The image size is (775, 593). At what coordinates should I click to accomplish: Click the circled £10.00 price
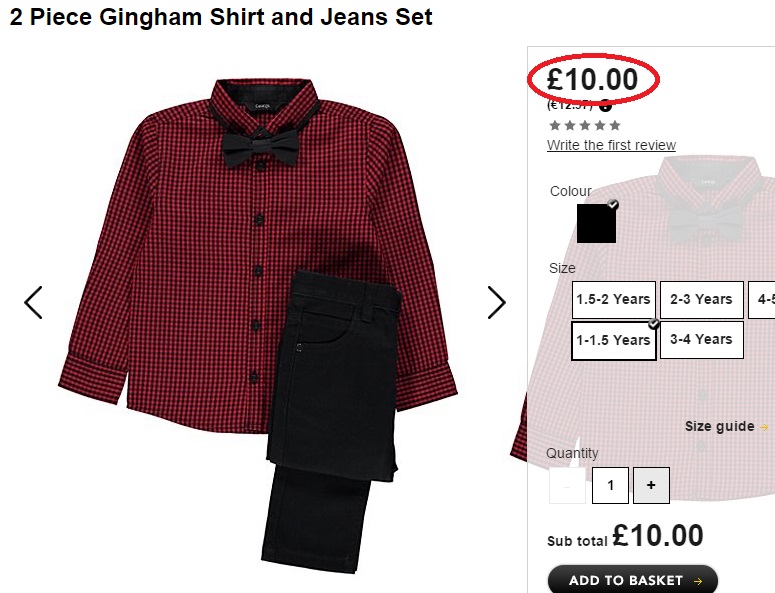tap(592, 80)
